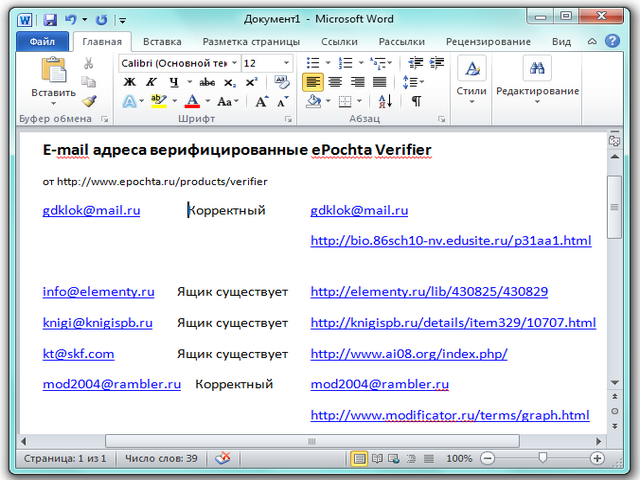Switch to Рецензирование tab
This screenshot has width=640, height=480.
click(488, 42)
